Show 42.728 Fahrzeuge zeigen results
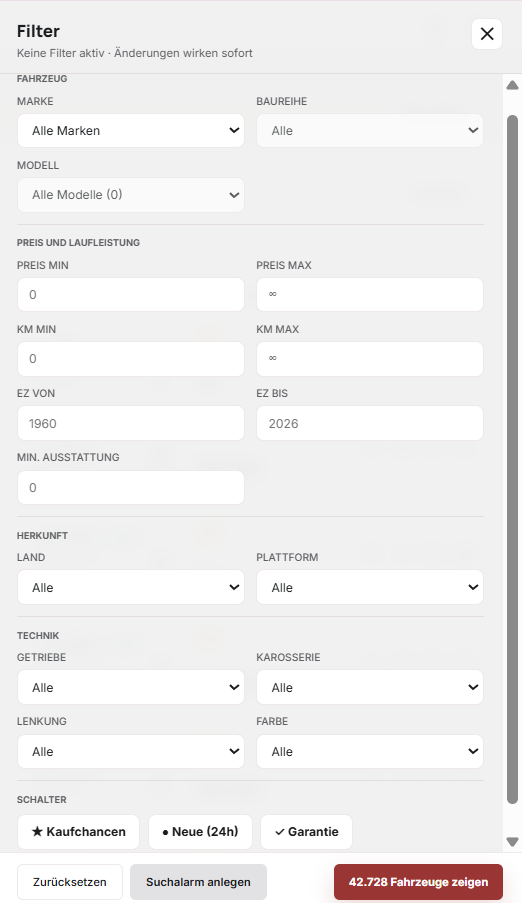The width and height of the screenshot is (522, 903). 418,882
